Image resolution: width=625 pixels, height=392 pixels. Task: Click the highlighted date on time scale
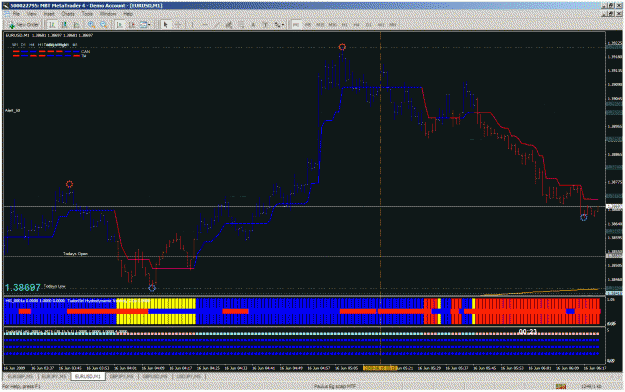coord(380,368)
